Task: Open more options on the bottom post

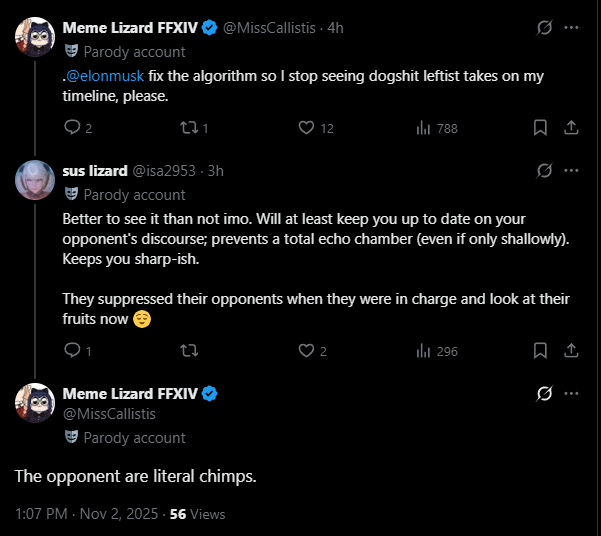Action: (572, 394)
